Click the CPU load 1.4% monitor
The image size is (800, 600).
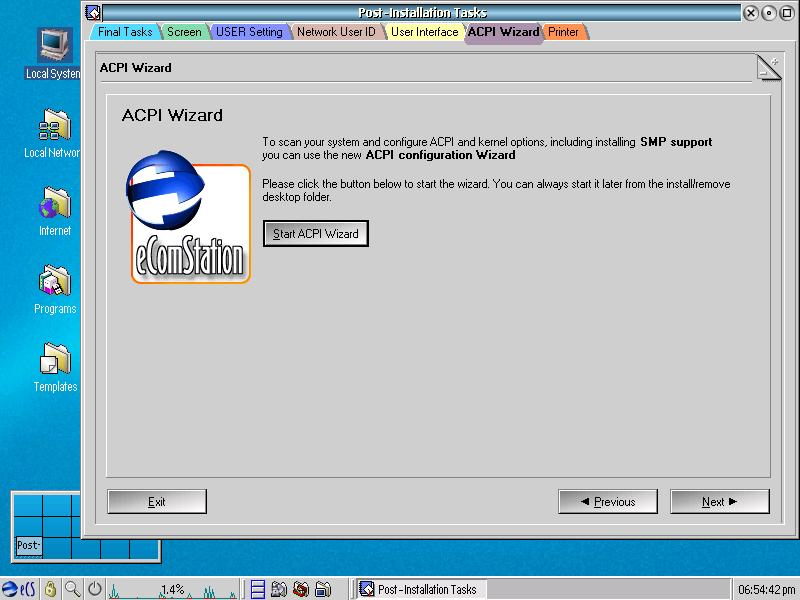point(173,590)
